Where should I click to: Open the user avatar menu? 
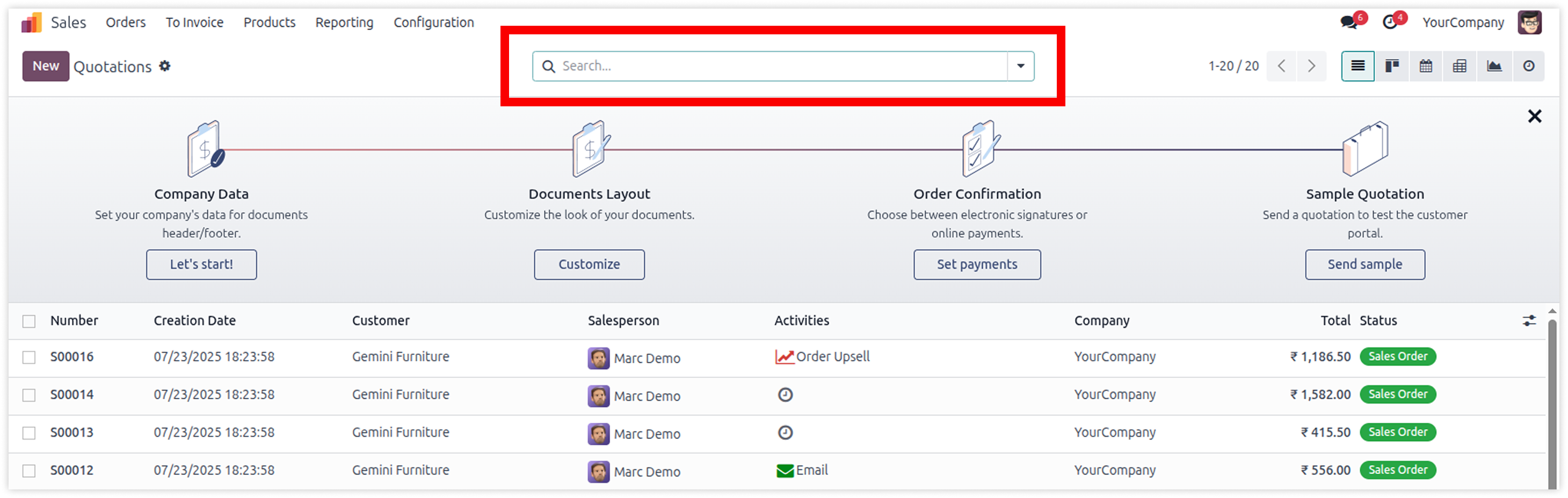point(1529,23)
